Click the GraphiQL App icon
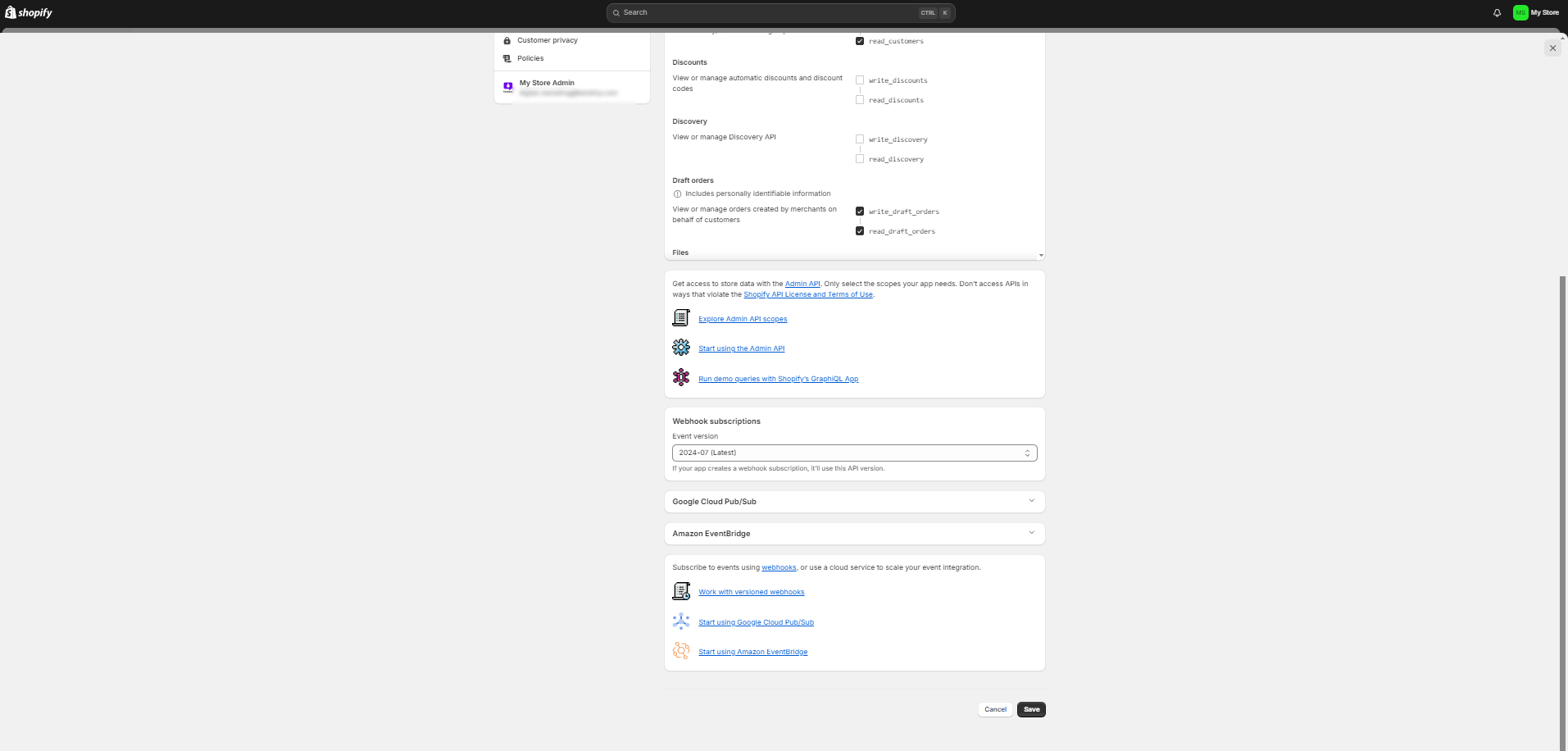Viewport: 1568px width, 751px height. pyautogui.click(x=680, y=377)
